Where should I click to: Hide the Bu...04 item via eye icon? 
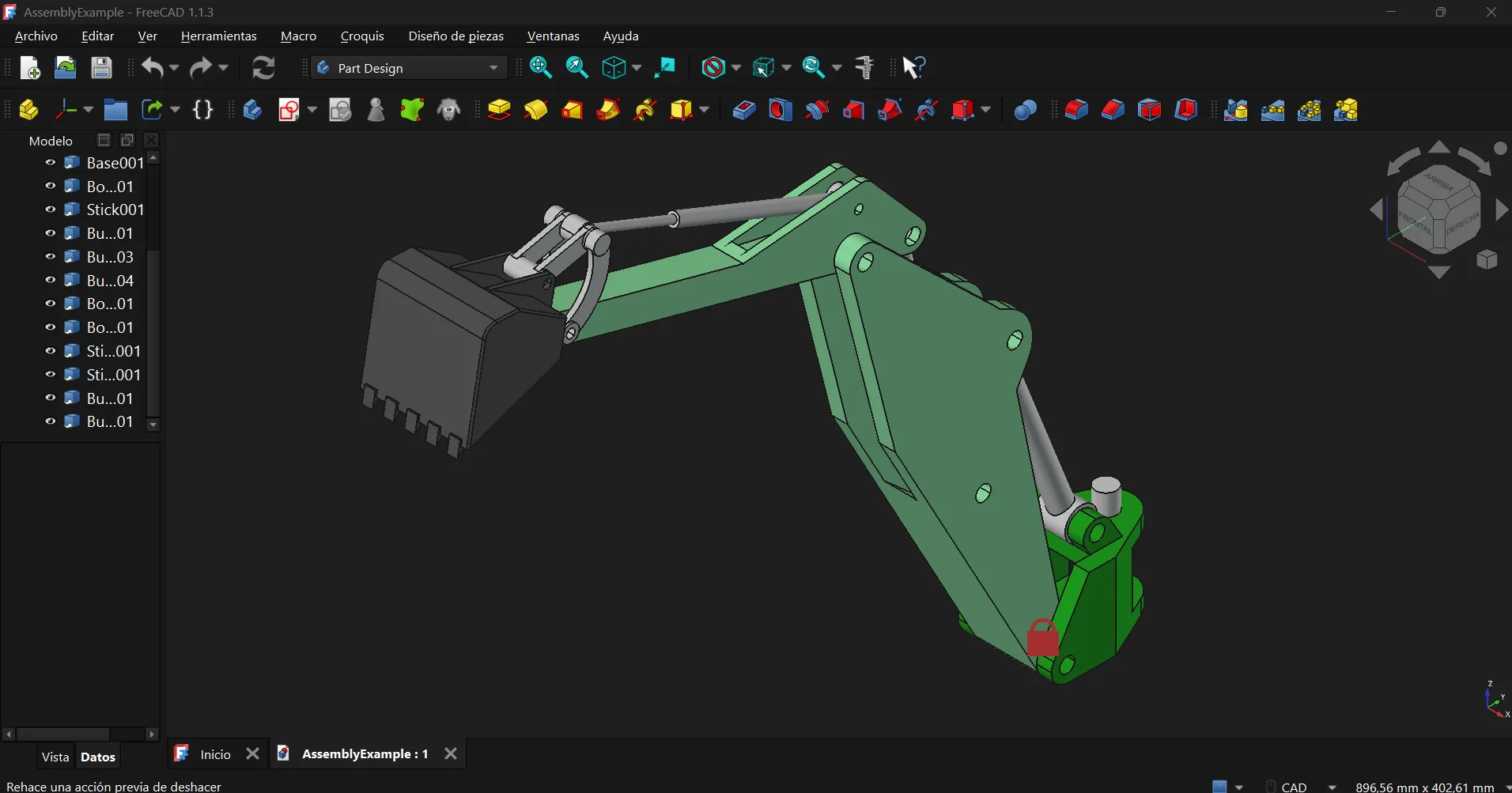[x=51, y=280]
